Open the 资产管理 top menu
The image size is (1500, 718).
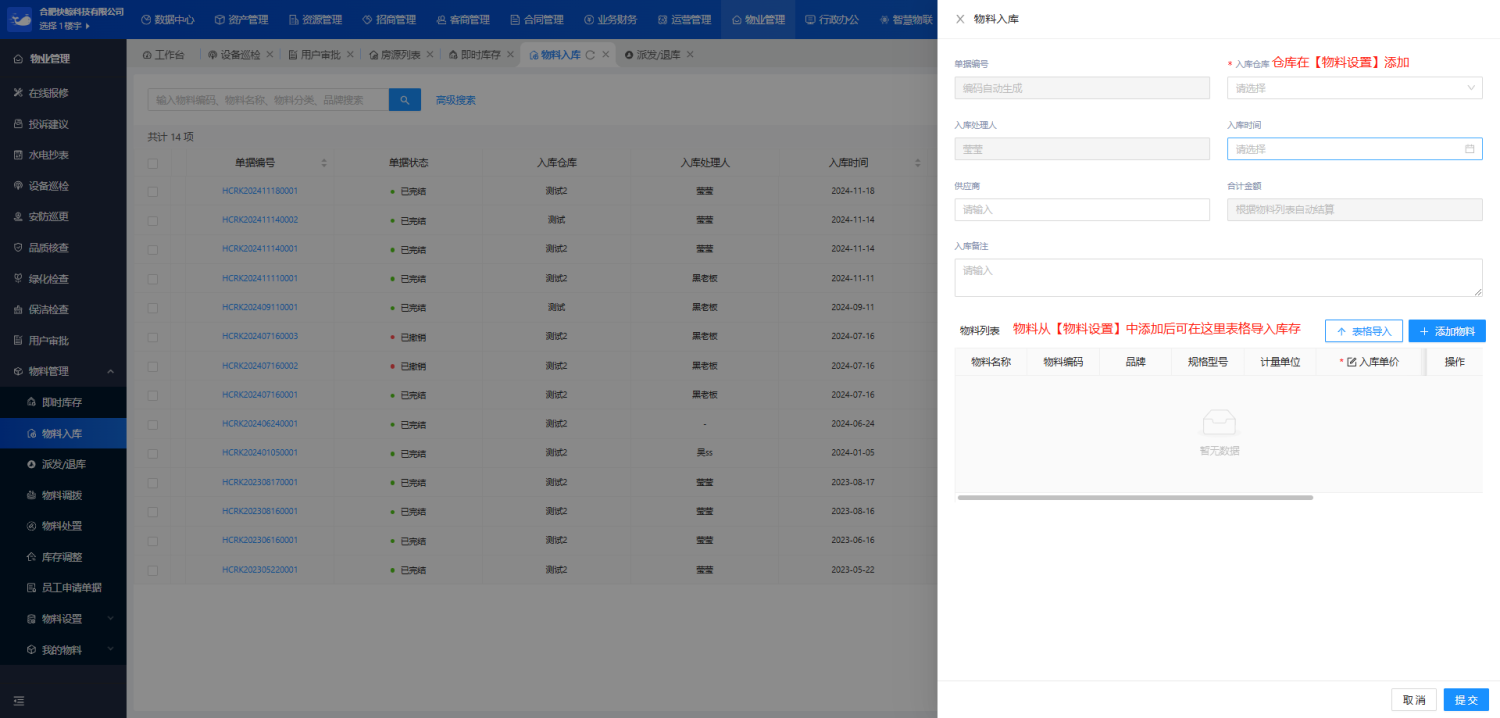coord(239,19)
